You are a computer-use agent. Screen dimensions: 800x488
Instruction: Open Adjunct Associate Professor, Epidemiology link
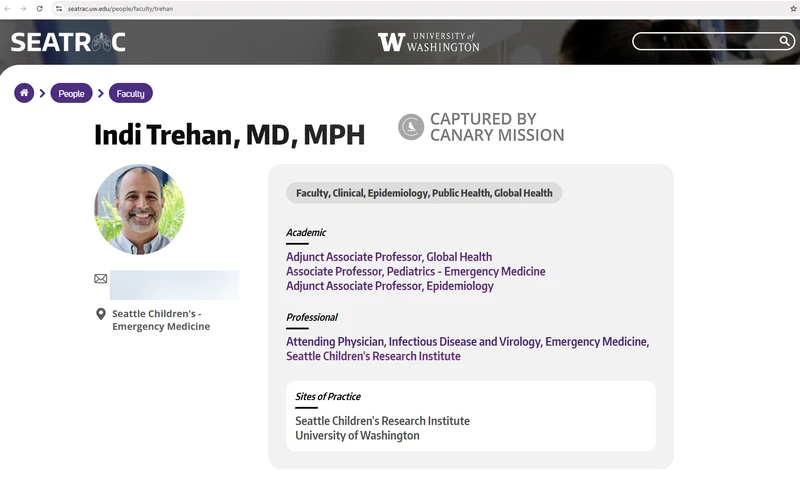click(x=389, y=286)
